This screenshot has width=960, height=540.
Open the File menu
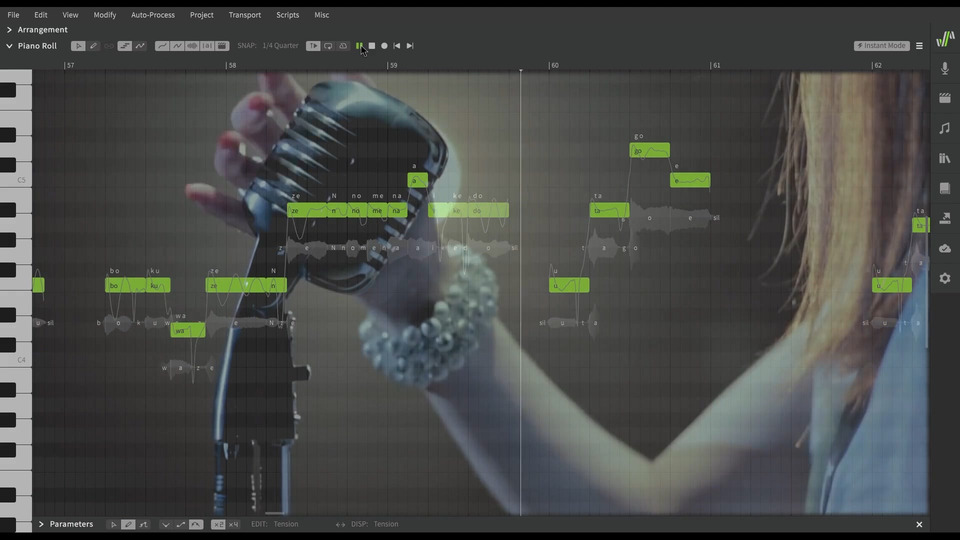coord(13,15)
